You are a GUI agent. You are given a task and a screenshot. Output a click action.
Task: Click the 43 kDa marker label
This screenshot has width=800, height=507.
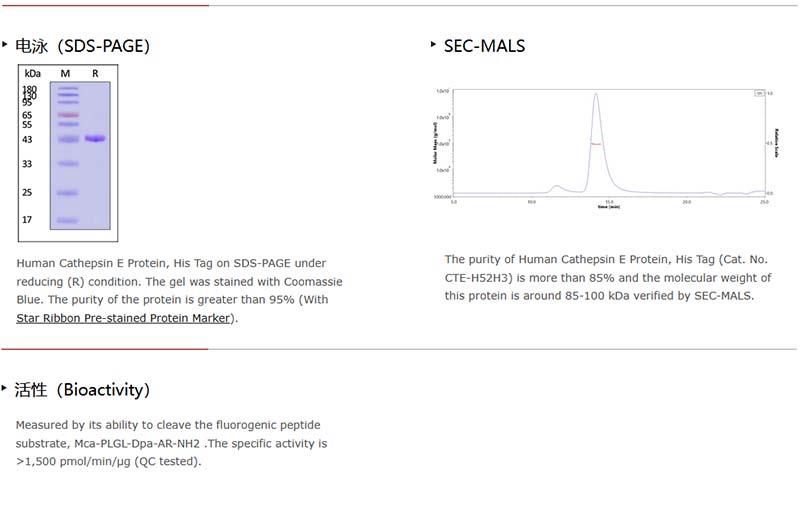point(28,140)
